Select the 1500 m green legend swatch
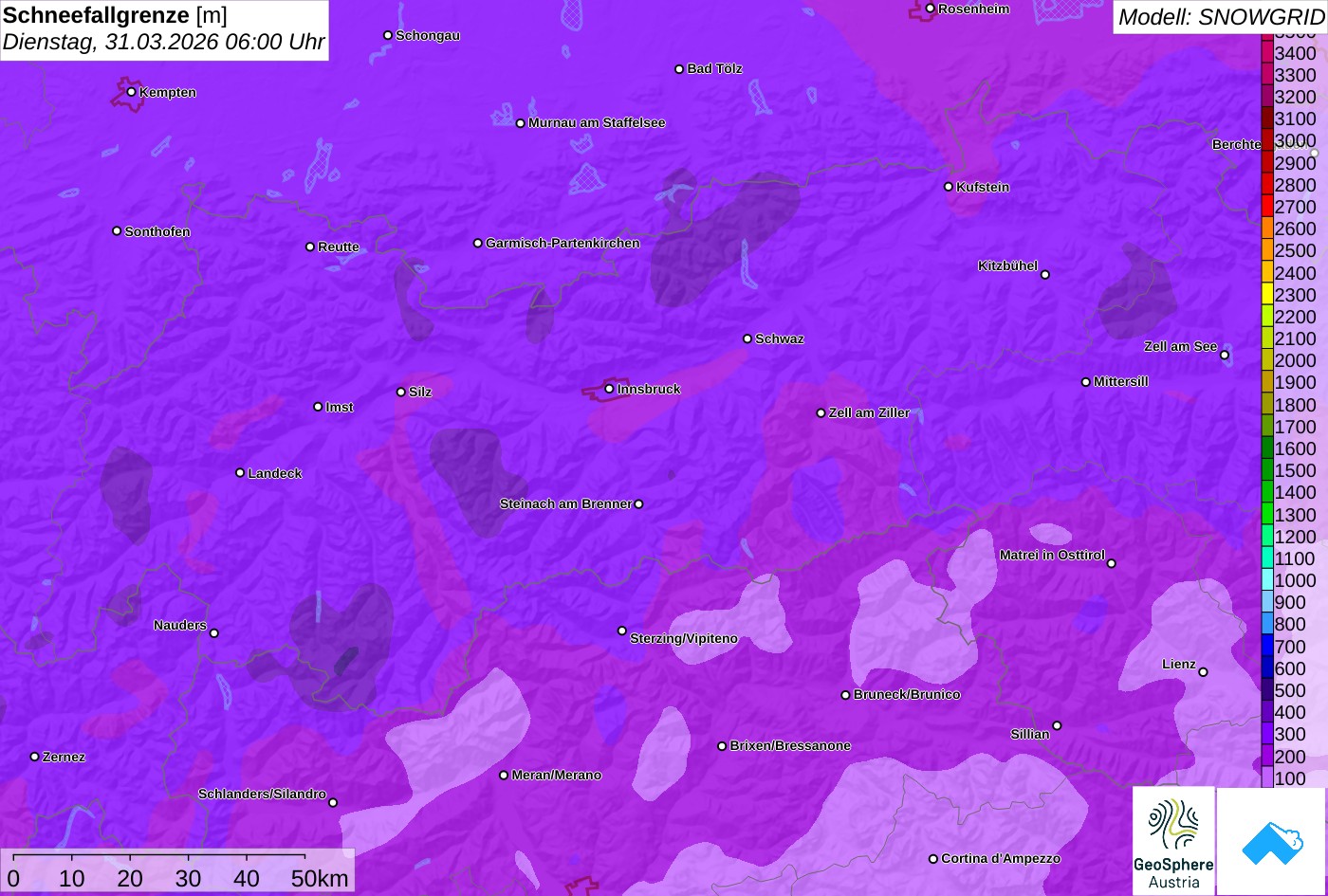The width and height of the screenshot is (1328, 896). coord(1267,470)
